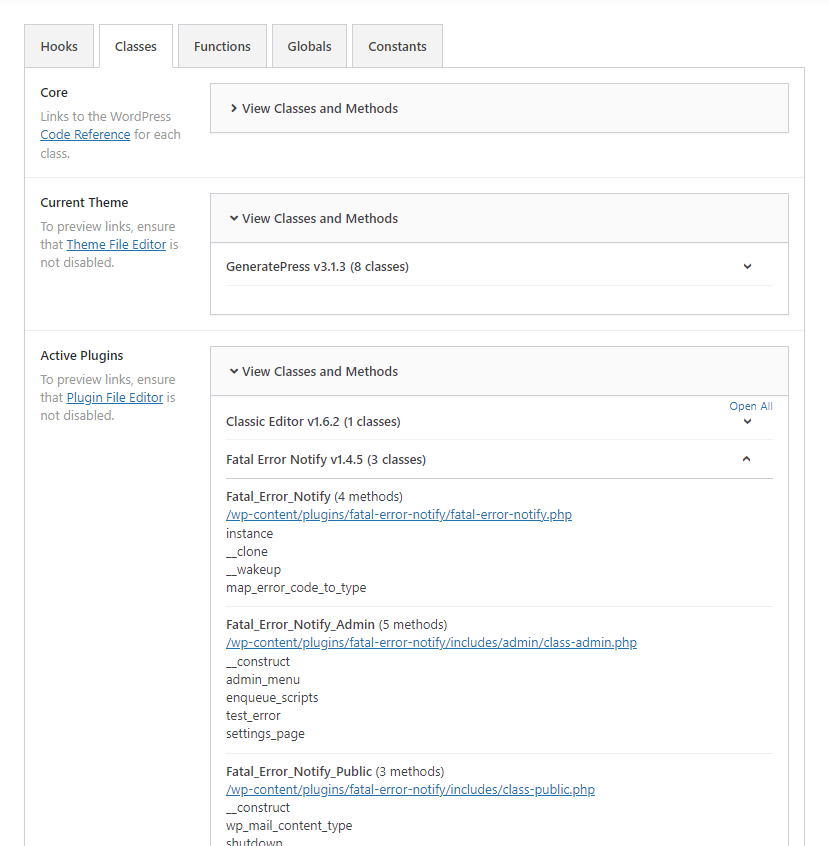Image resolution: width=829 pixels, height=846 pixels.
Task: Click the GeneratePress v3.1.3 row title
Action: click(317, 267)
